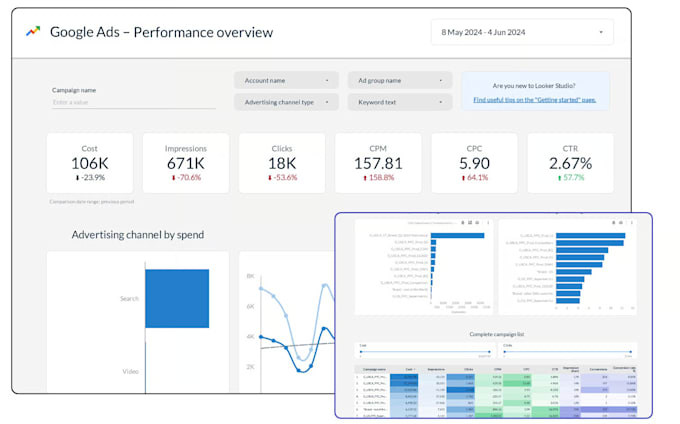680x424 pixels.
Task: Click 'Comparison date range: previous period' note
Action: click(92, 202)
